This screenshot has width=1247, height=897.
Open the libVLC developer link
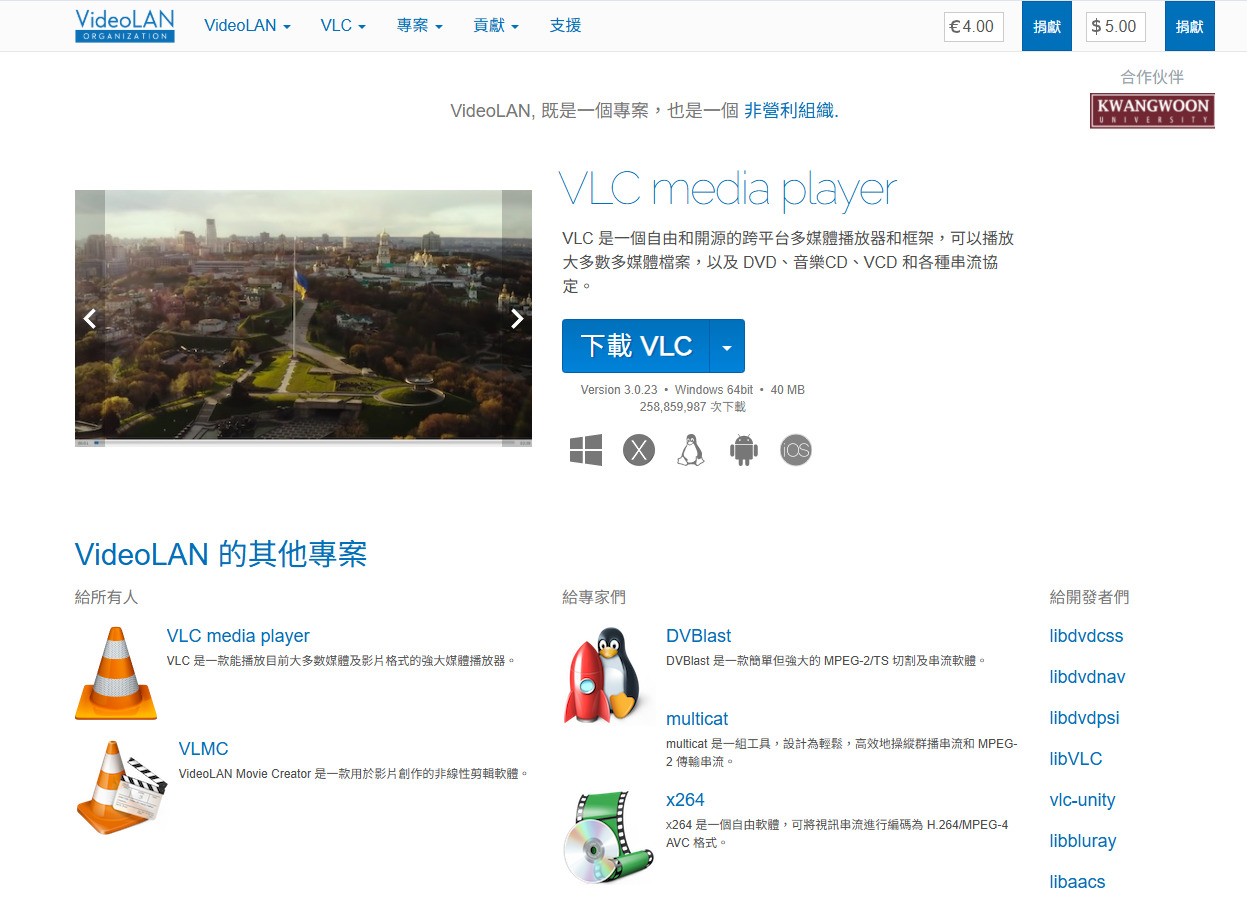(1076, 759)
